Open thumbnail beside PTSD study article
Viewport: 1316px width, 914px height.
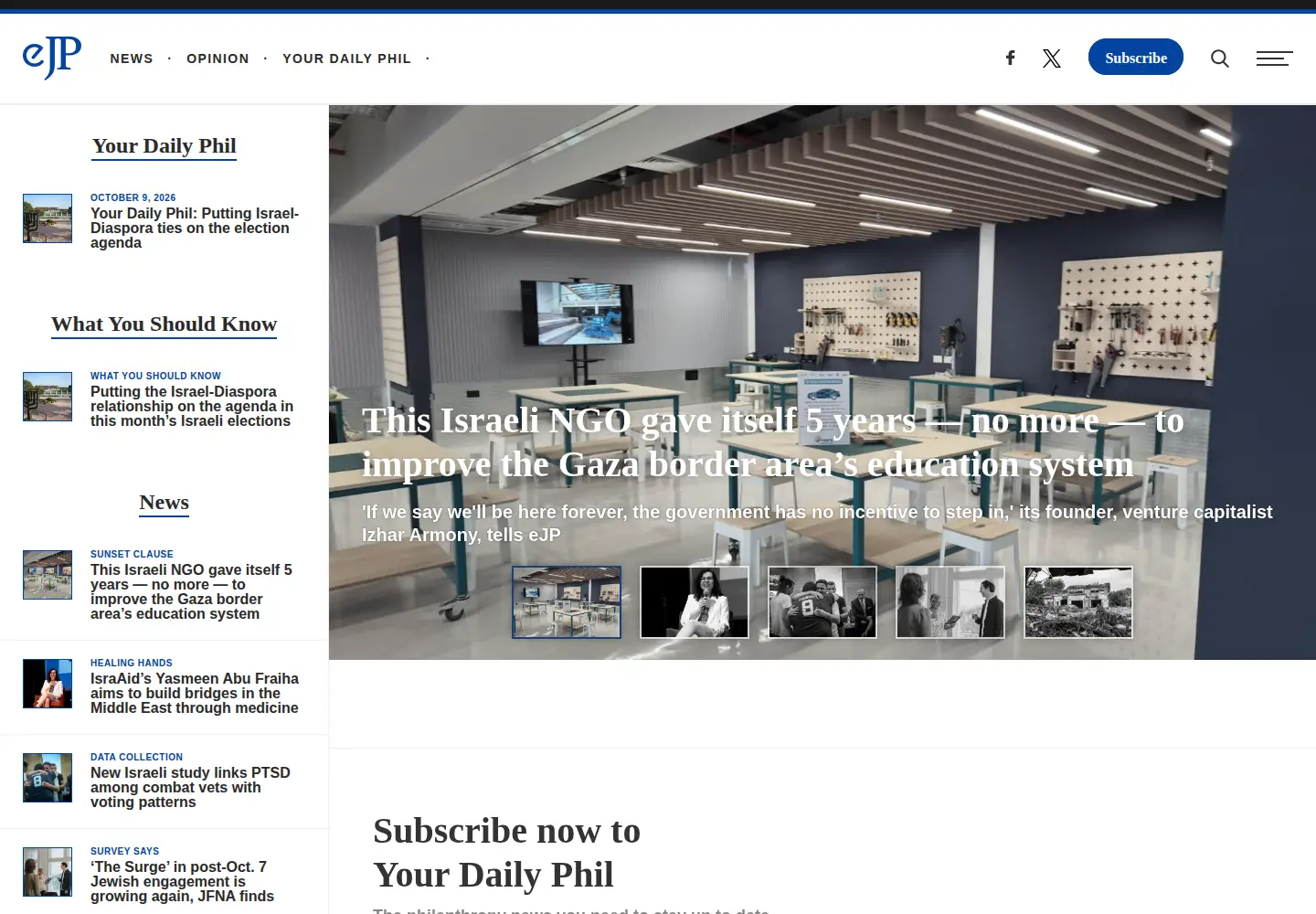[48, 778]
